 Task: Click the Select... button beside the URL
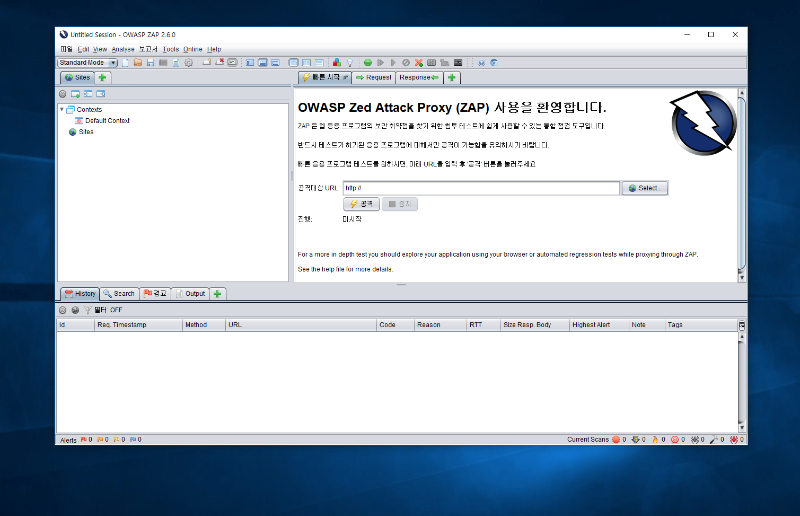tap(645, 188)
